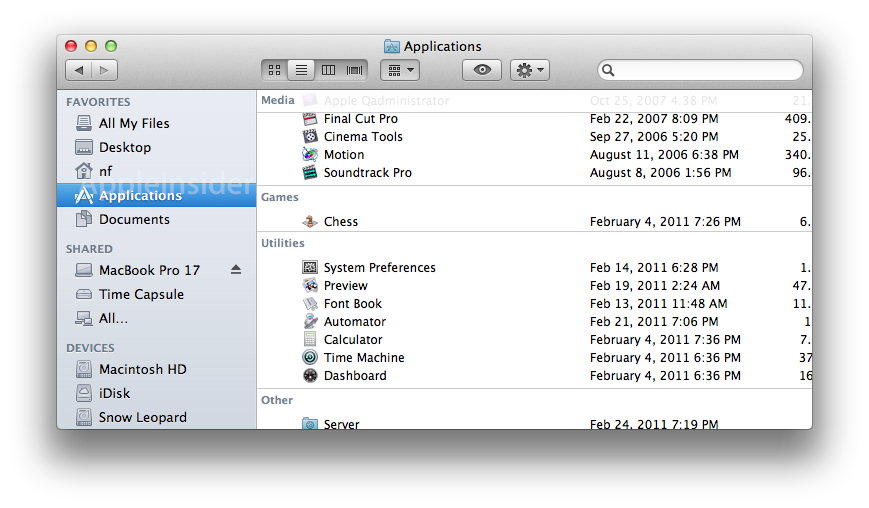Screen dimensions: 869x508
Task: Go forward with the right arrow button
Action: click(x=104, y=70)
